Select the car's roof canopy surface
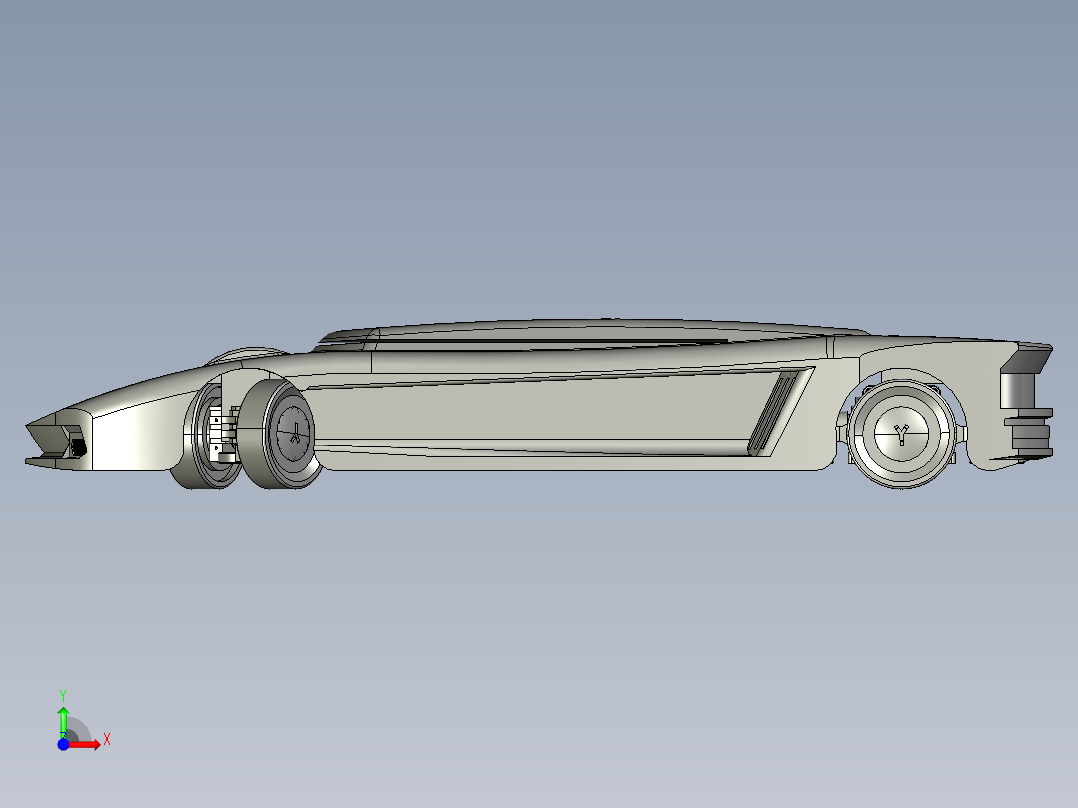 click(x=591, y=330)
